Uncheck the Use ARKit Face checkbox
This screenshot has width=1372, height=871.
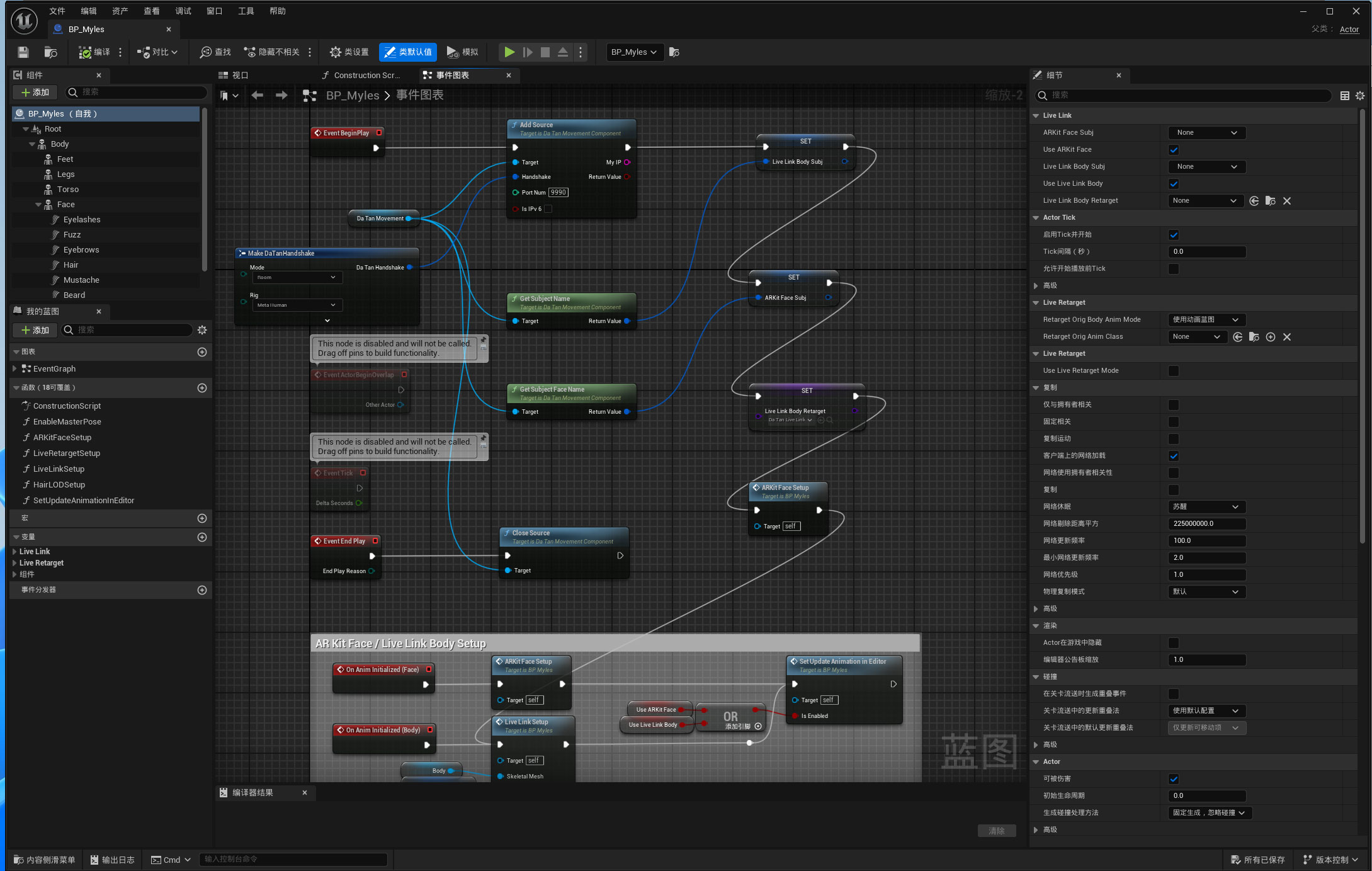click(1174, 150)
